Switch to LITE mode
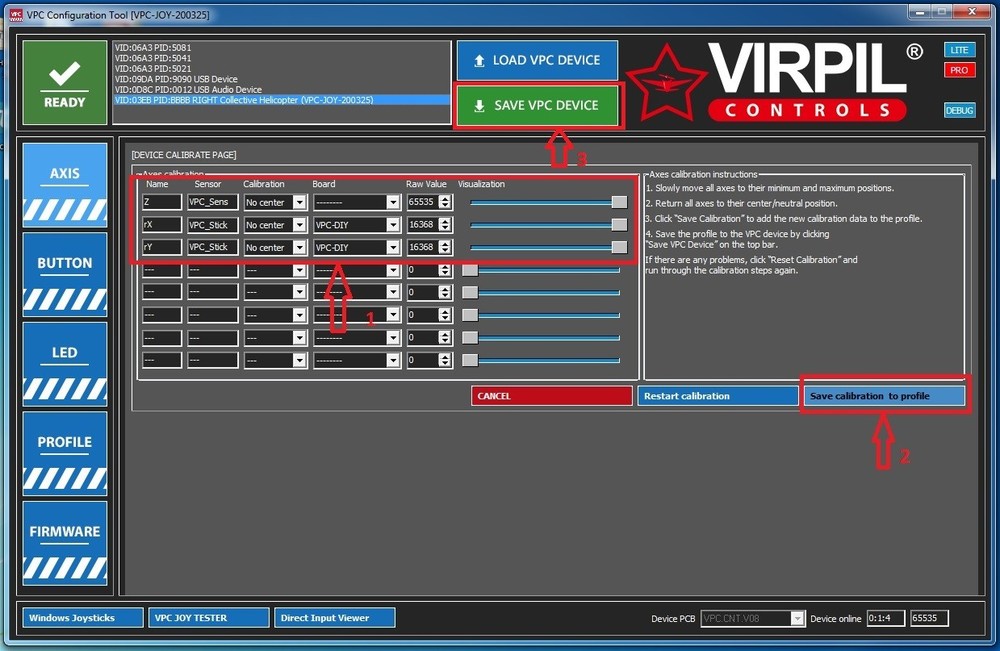 (959, 50)
